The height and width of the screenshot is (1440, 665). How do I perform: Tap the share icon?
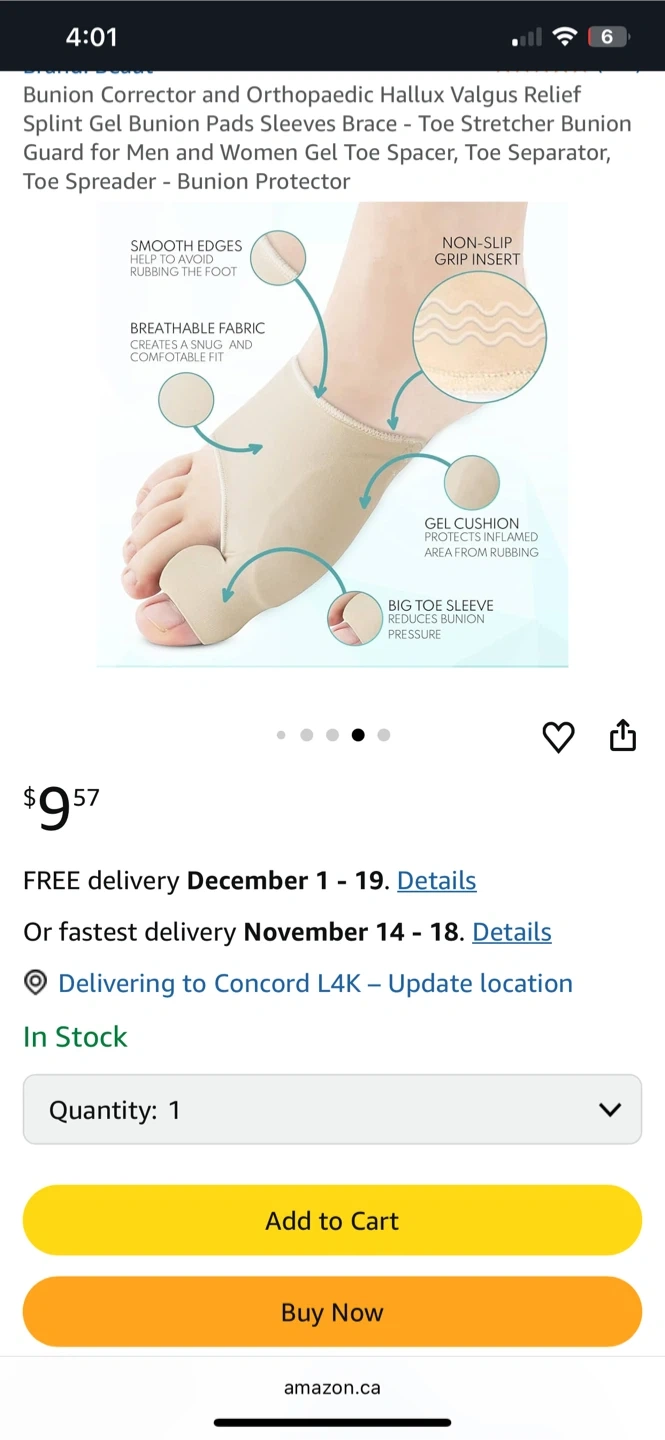pyautogui.click(x=623, y=735)
